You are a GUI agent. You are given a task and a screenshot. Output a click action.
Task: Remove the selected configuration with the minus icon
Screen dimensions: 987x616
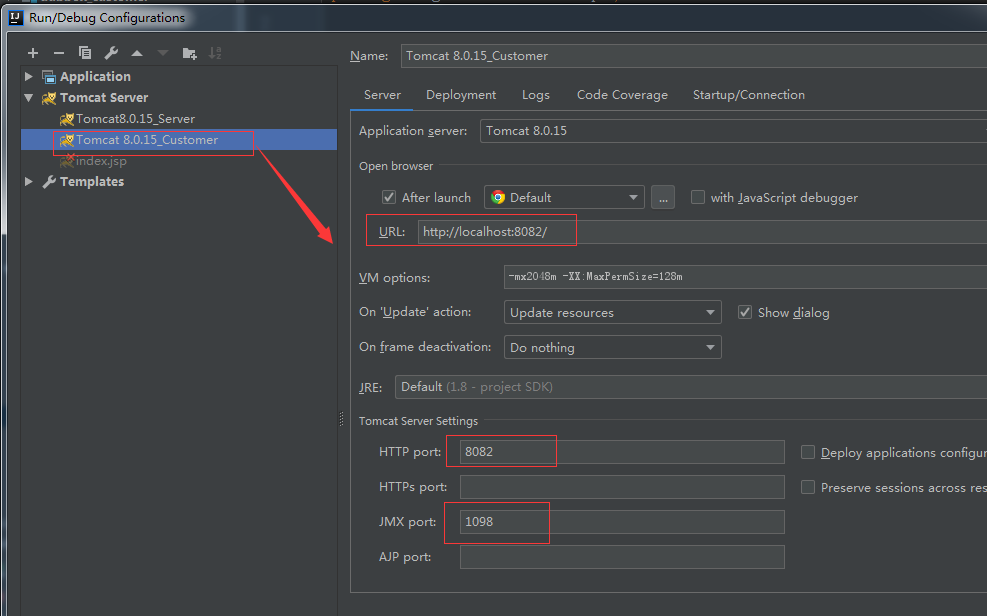59,53
